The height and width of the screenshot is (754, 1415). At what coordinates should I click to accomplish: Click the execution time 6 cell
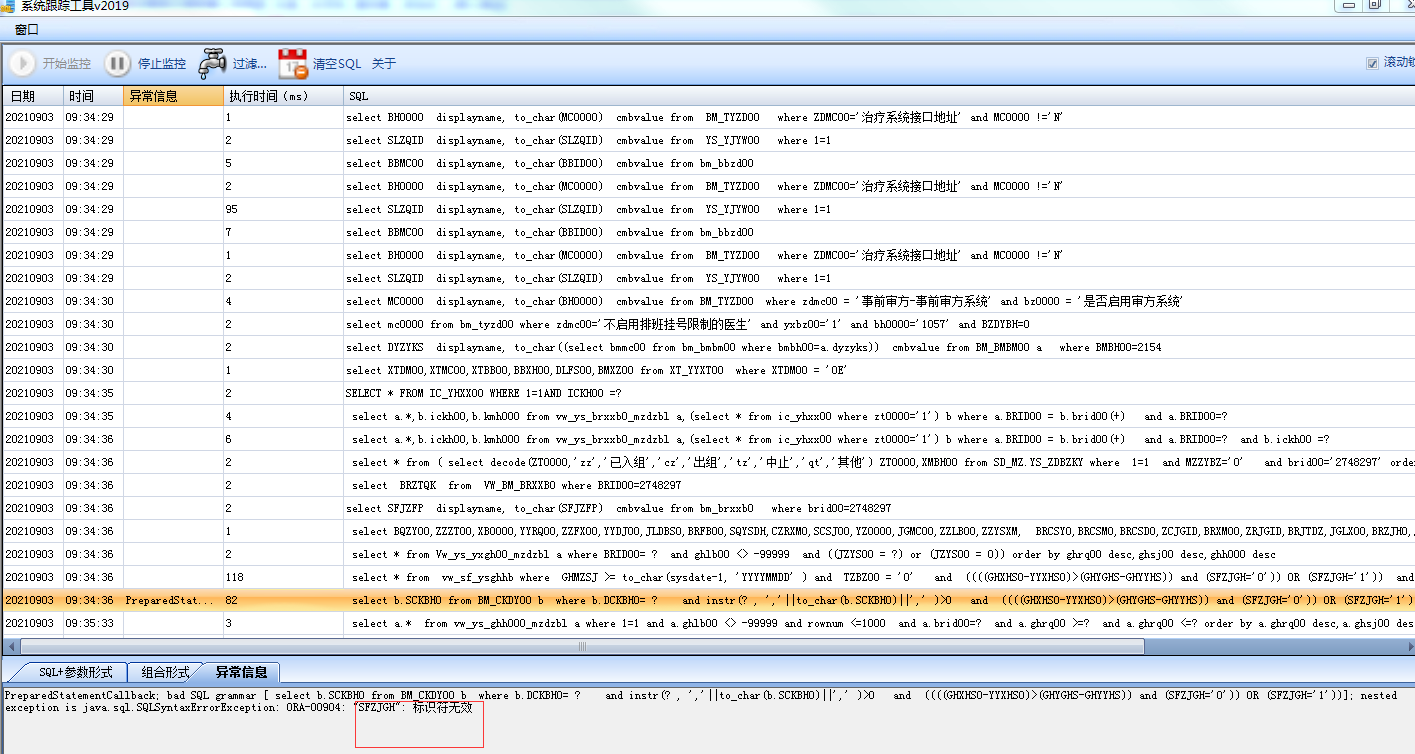(283, 439)
